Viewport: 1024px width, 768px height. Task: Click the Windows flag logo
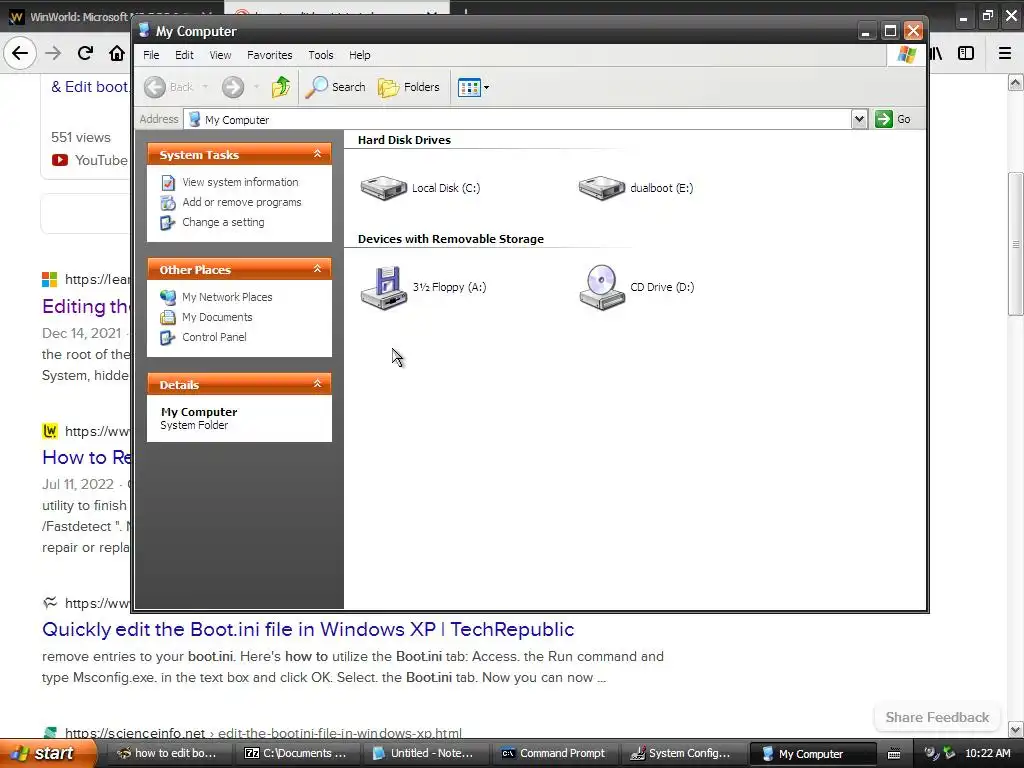(906, 55)
